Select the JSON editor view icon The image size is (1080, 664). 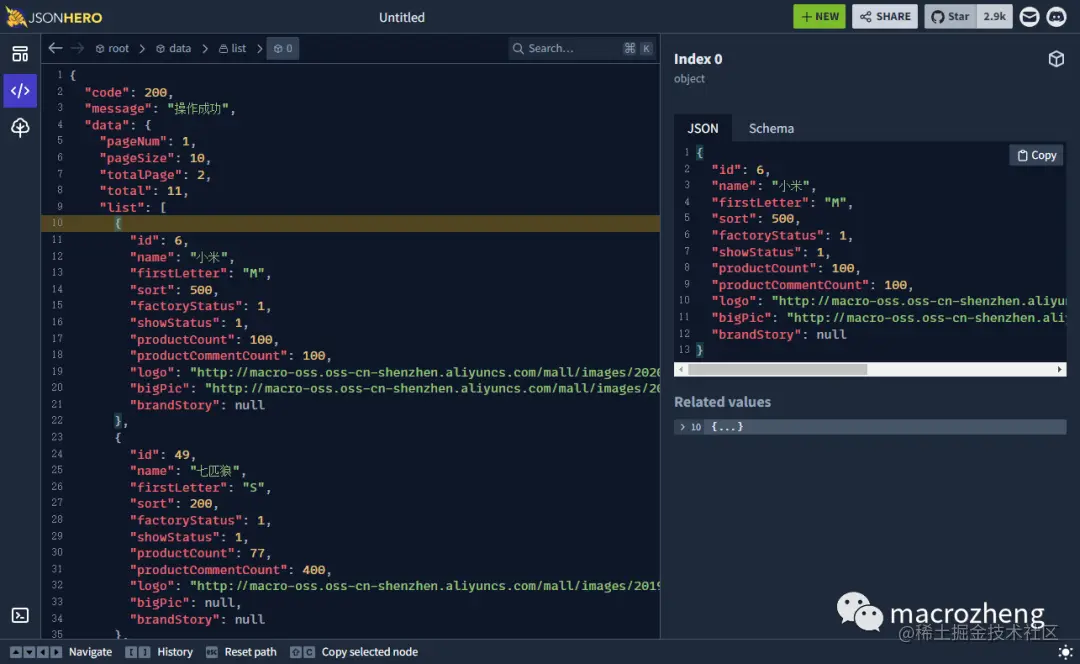tap(20, 91)
